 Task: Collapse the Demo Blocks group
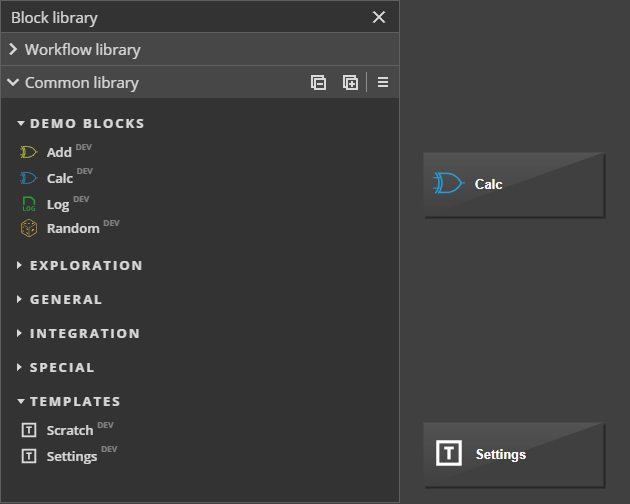(x=21, y=124)
